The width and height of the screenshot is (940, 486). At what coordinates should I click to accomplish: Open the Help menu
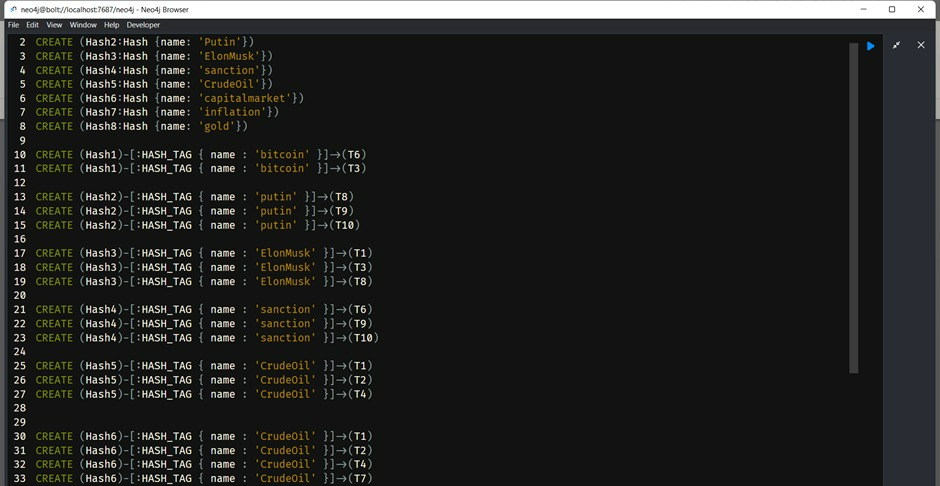[112, 25]
